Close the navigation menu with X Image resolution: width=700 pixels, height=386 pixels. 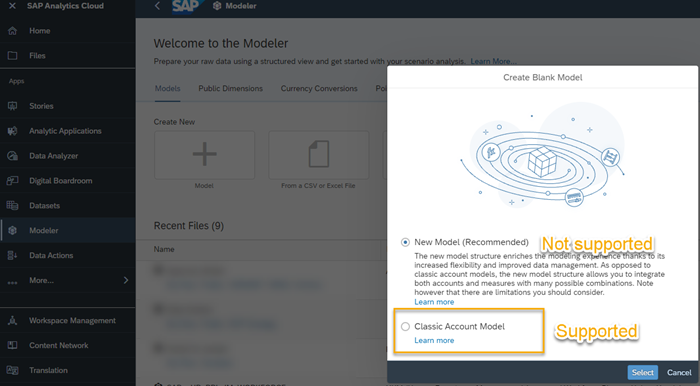(x=12, y=6)
